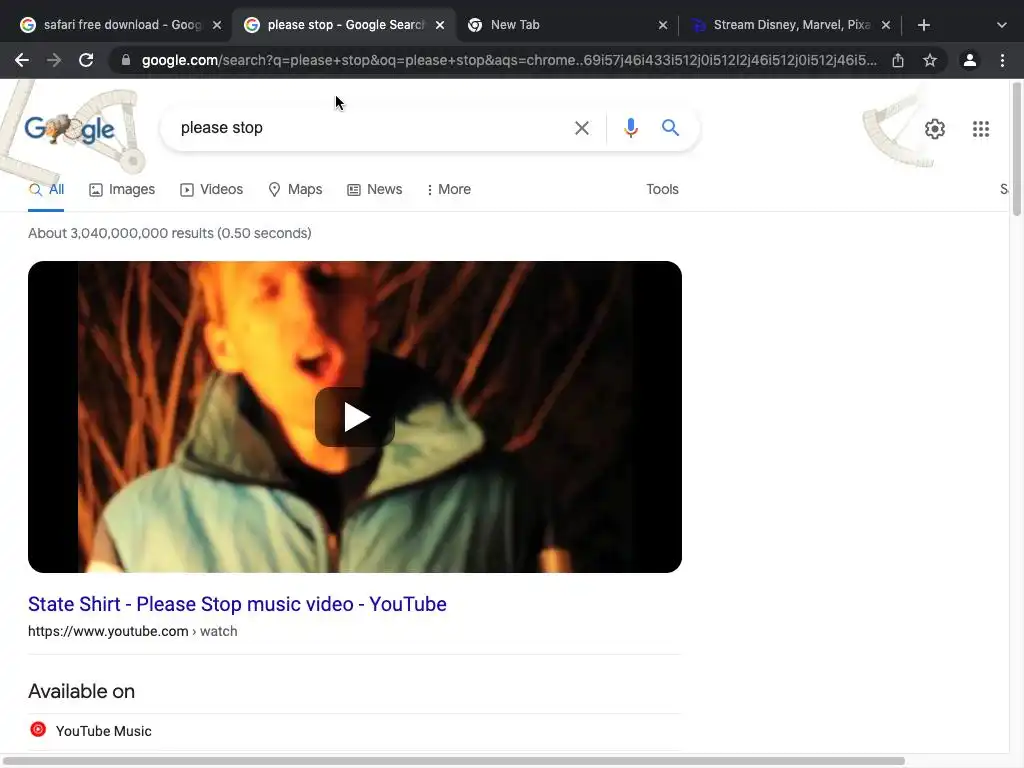Switch to News results
The height and width of the screenshot is (768, 1024).
(x=375, y=189)
